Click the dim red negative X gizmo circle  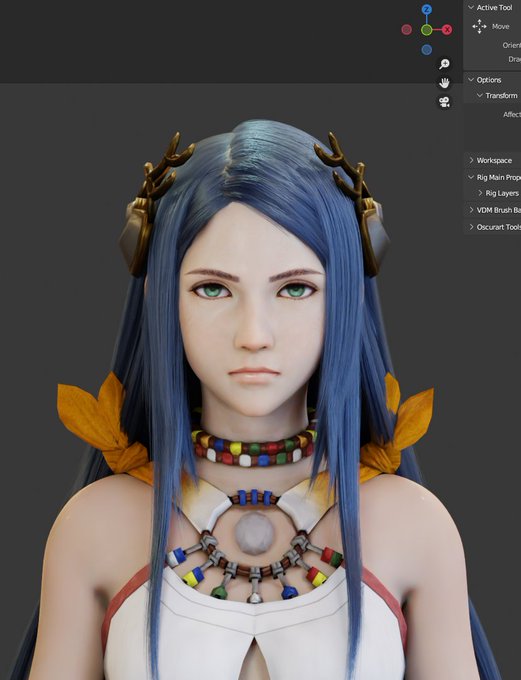(x=406, y=29)
